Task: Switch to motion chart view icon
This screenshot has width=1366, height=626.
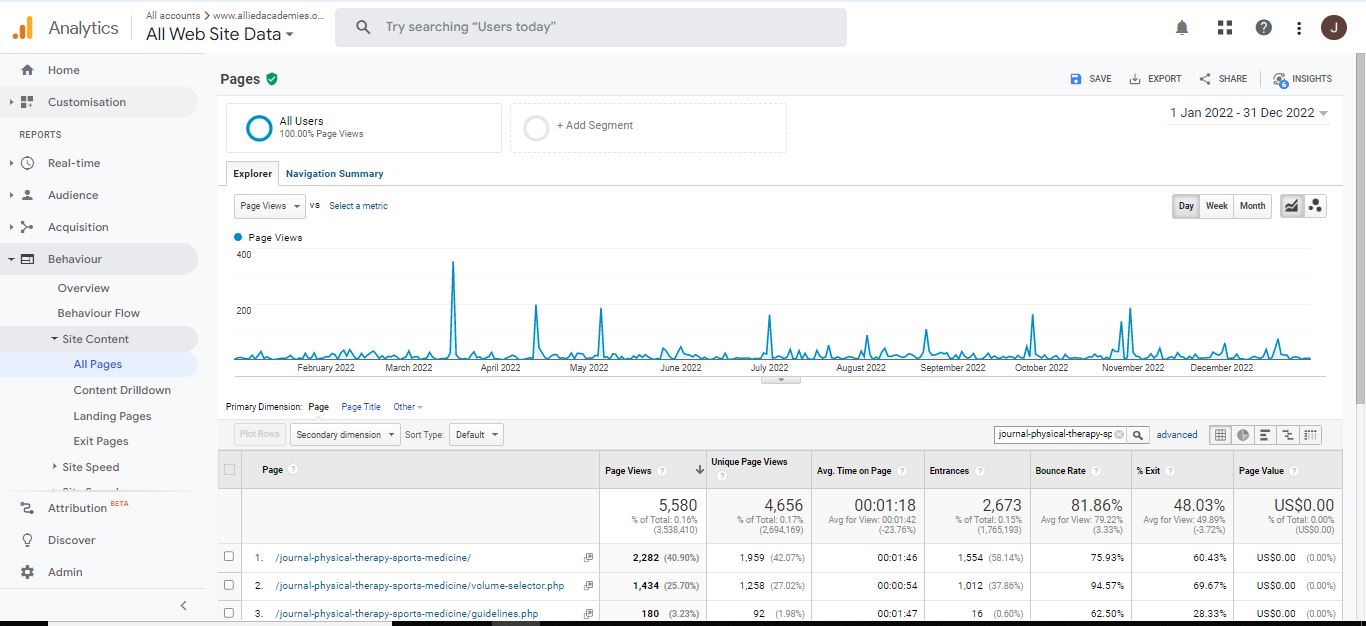Action: tap(1316, 206)
